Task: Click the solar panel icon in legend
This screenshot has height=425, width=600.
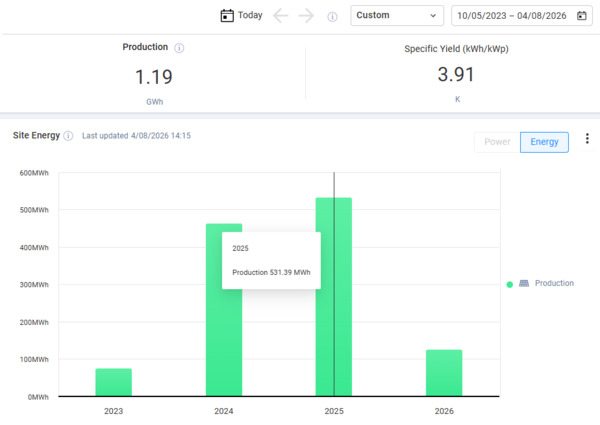Action: (x=523, y=284)
